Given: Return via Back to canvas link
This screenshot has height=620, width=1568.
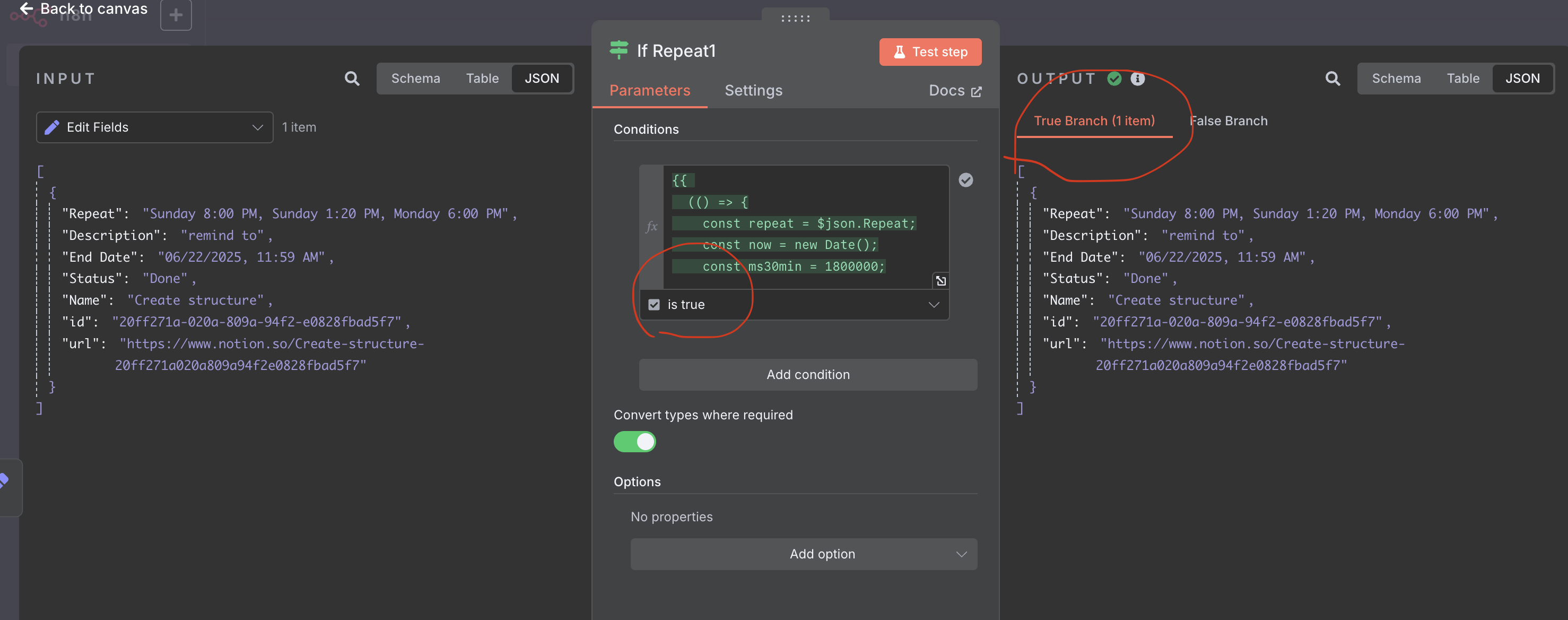Looking at the screenshot, I should 83,8.
